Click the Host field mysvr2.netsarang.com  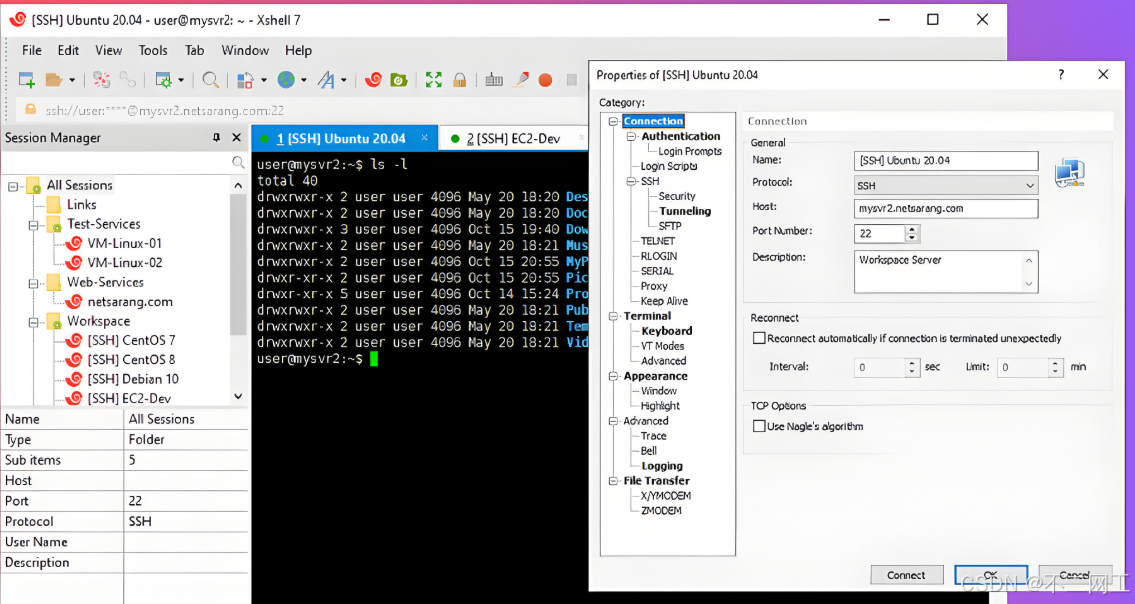[945, 209]
